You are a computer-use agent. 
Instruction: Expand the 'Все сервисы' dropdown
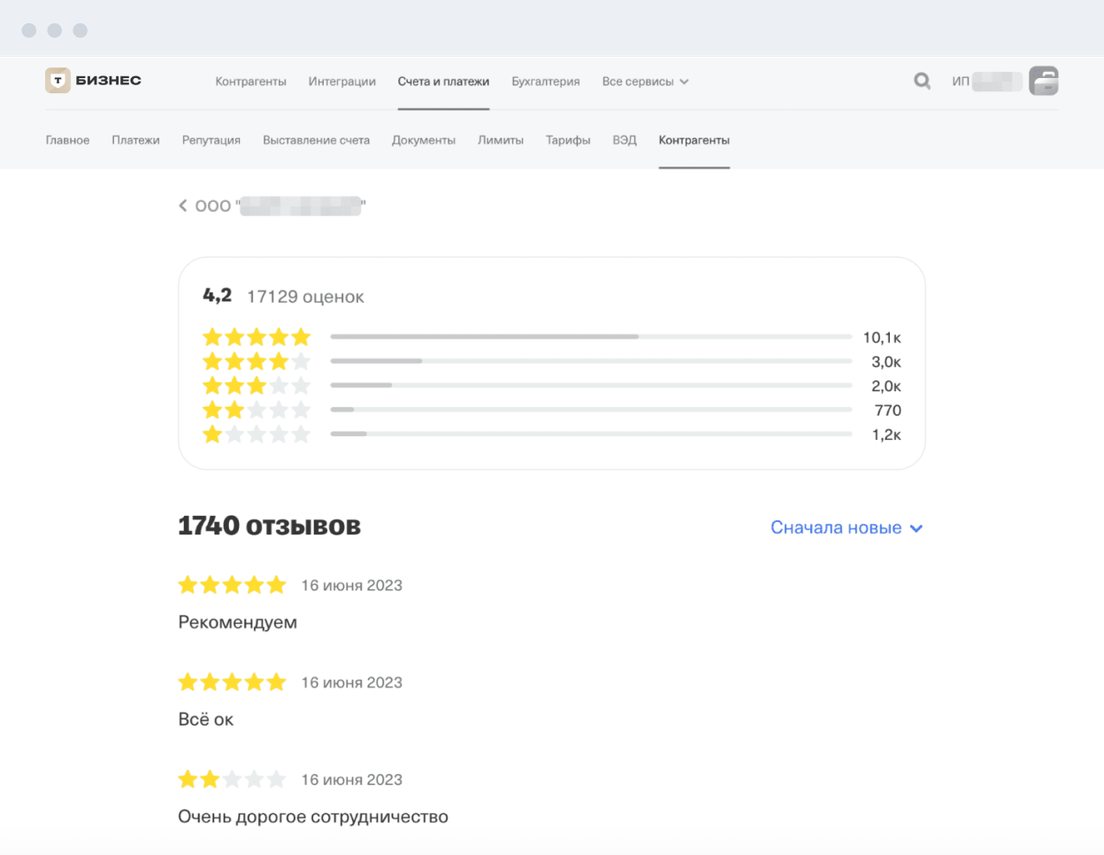click(x=645, y=82)
